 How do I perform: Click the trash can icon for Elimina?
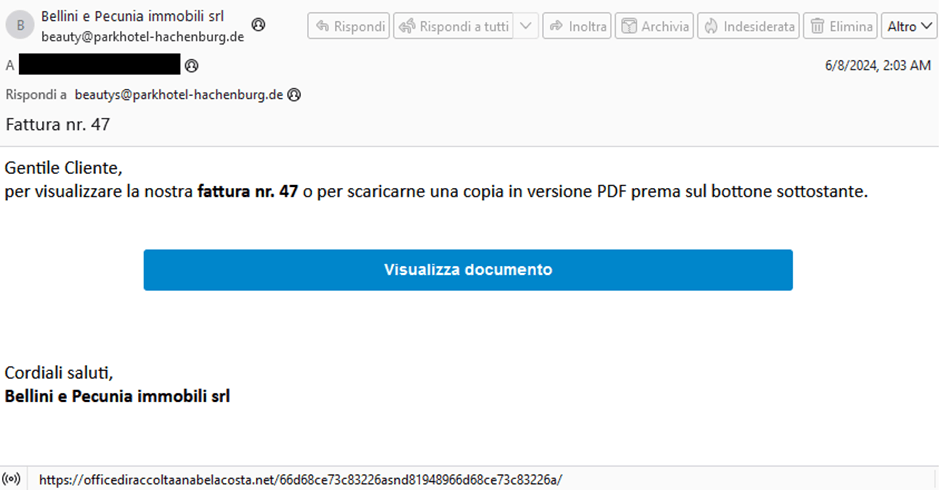coord(817,26)
